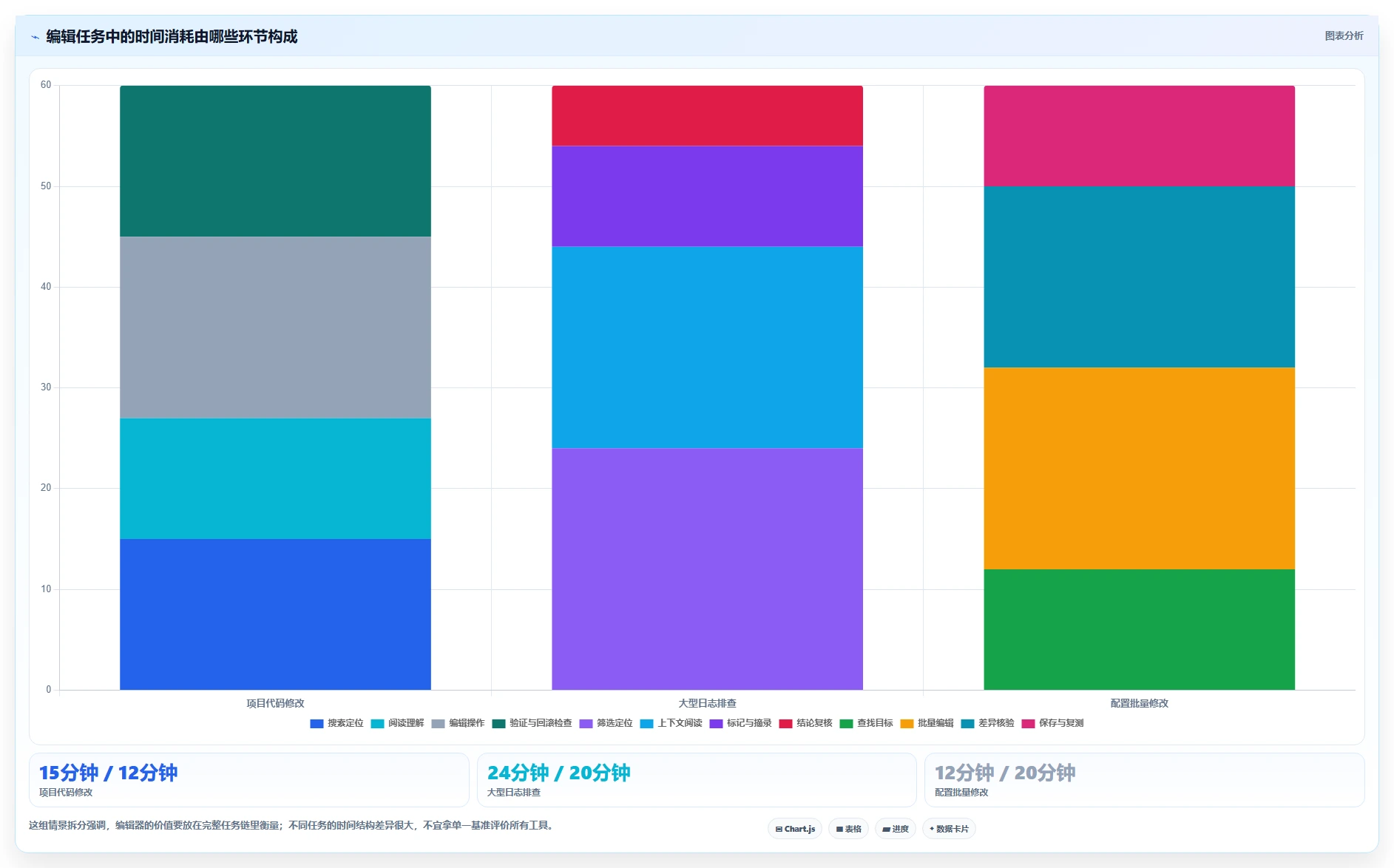Toggle the 查找目标 legend entry
The height and width of the screenshot is (868, 1394).
coord(866,723)
